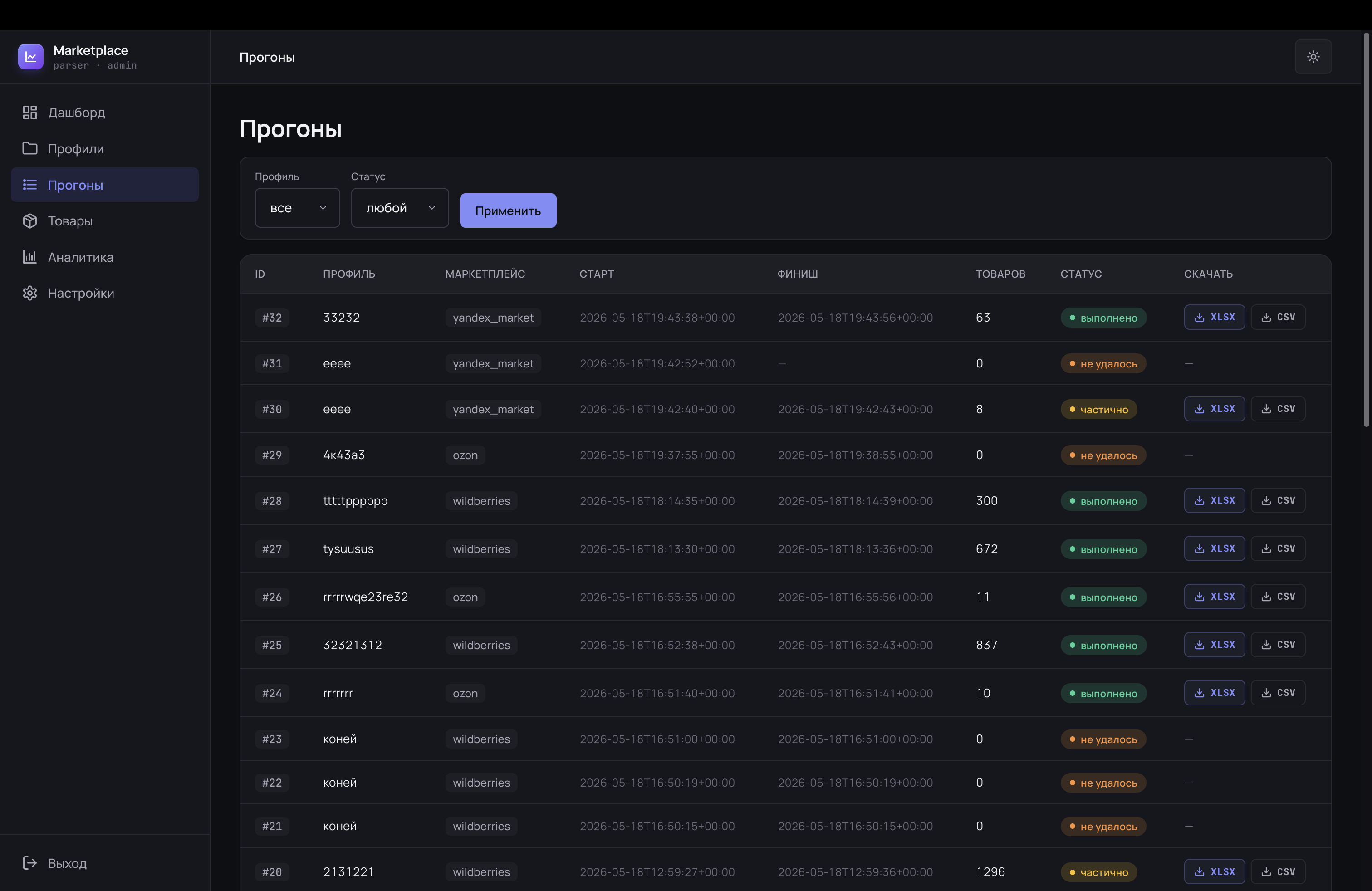This screenshot has height=891, width=1372.
Task: Go to the Аналитика section
Action: [105, 257]
